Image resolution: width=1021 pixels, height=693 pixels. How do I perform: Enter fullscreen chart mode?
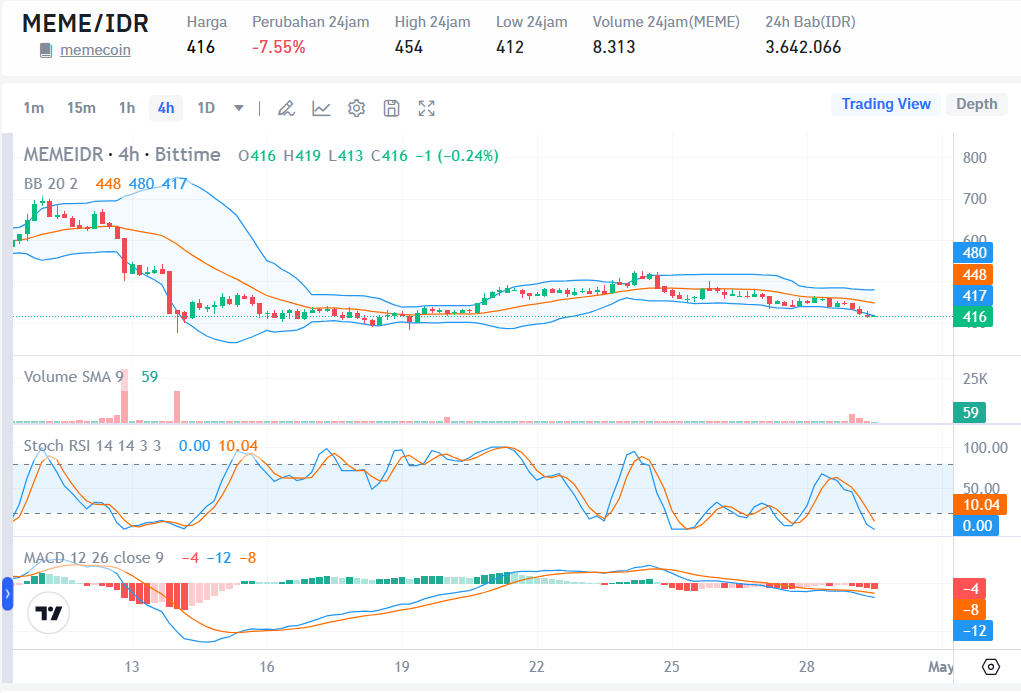point(427,108)
